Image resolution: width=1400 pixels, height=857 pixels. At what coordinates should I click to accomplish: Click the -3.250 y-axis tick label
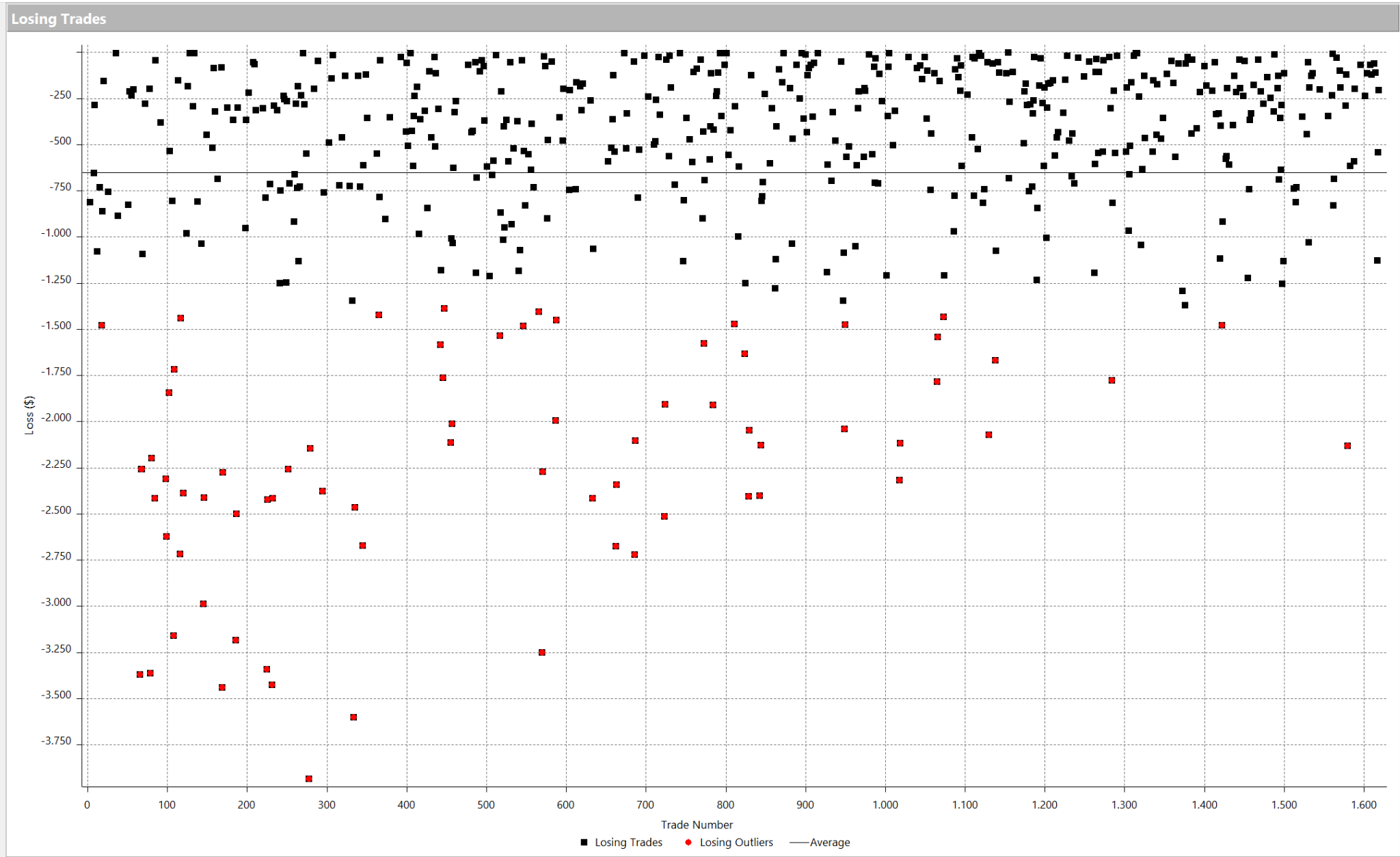(x=56, y=649)
